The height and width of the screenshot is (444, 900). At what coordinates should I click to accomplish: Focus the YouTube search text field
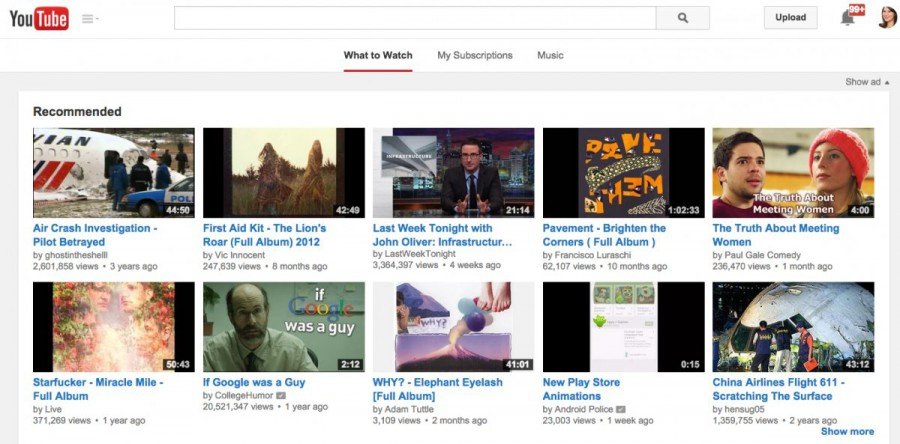pyautogui.click(x=415, y=18)
